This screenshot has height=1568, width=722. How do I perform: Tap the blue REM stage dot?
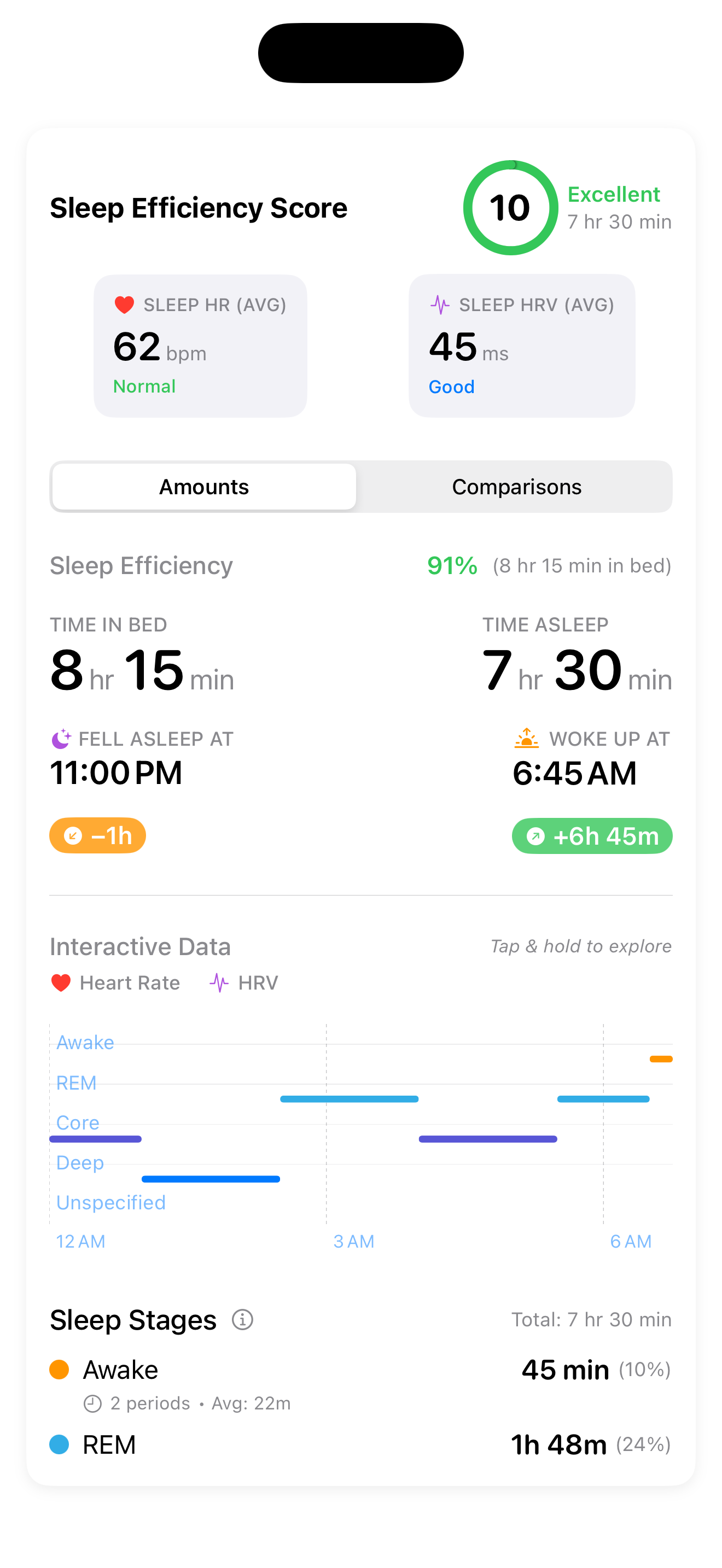[59, 1444]
